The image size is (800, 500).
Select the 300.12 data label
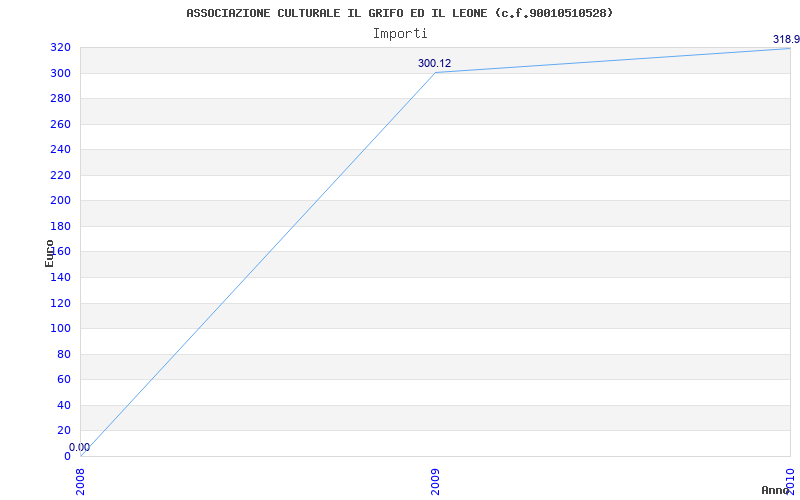tap(435, 64)
